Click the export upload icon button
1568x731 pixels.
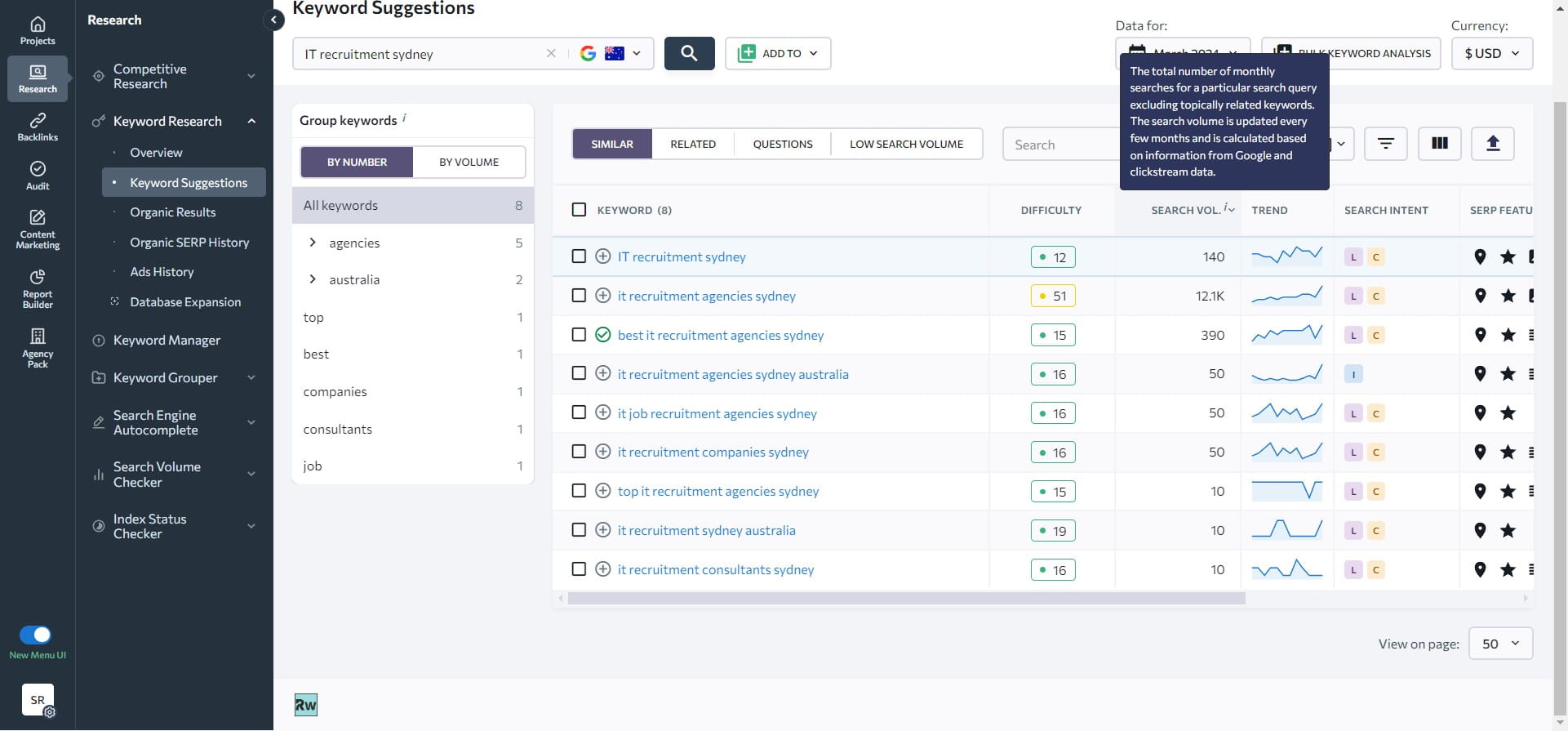[x=1492, y=144]
